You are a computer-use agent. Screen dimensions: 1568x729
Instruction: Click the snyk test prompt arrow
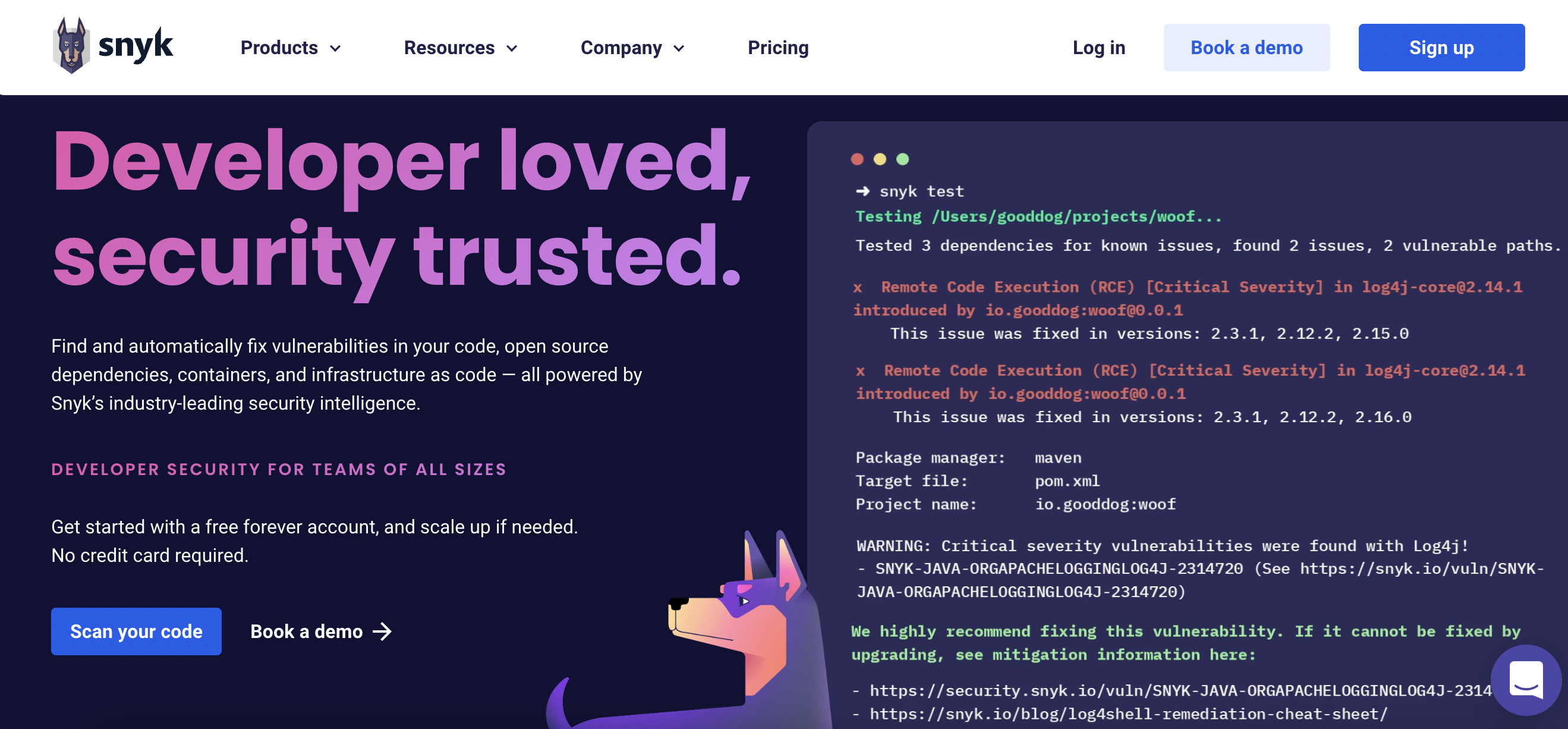[862, 191]
